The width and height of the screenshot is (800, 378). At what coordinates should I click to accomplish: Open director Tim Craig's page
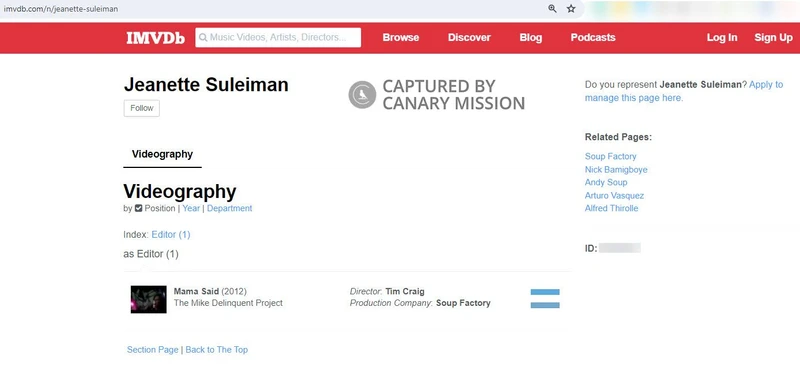coord(405,291)
